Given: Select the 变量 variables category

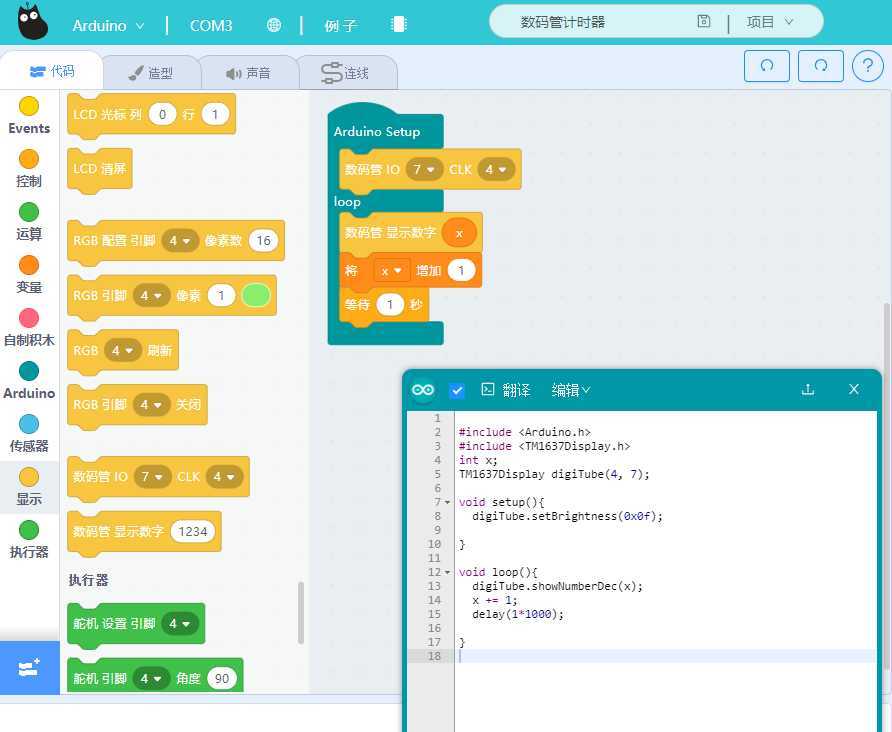Looking at the screenshot, I should click(29, 275).
